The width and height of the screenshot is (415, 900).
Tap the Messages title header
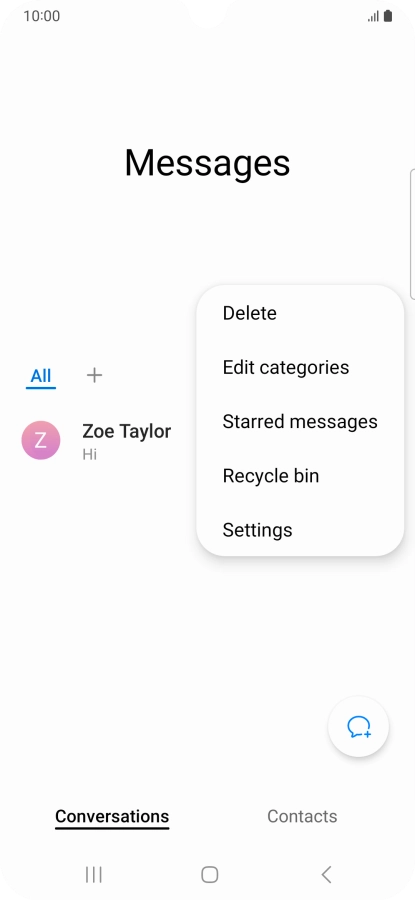(207, 163)
